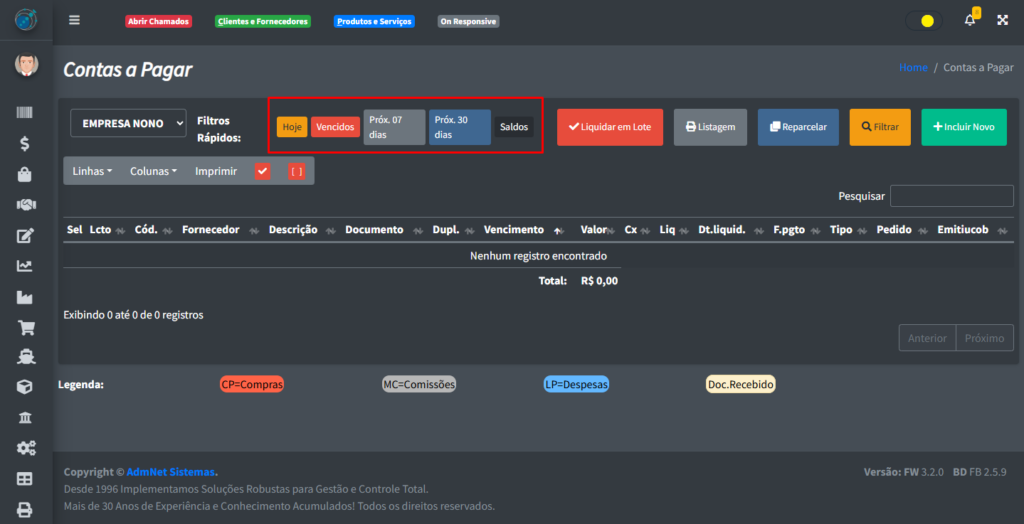Screen dimensions: 1024x524
Task: Click the Pesquisar search field
Action: (951, 196)
